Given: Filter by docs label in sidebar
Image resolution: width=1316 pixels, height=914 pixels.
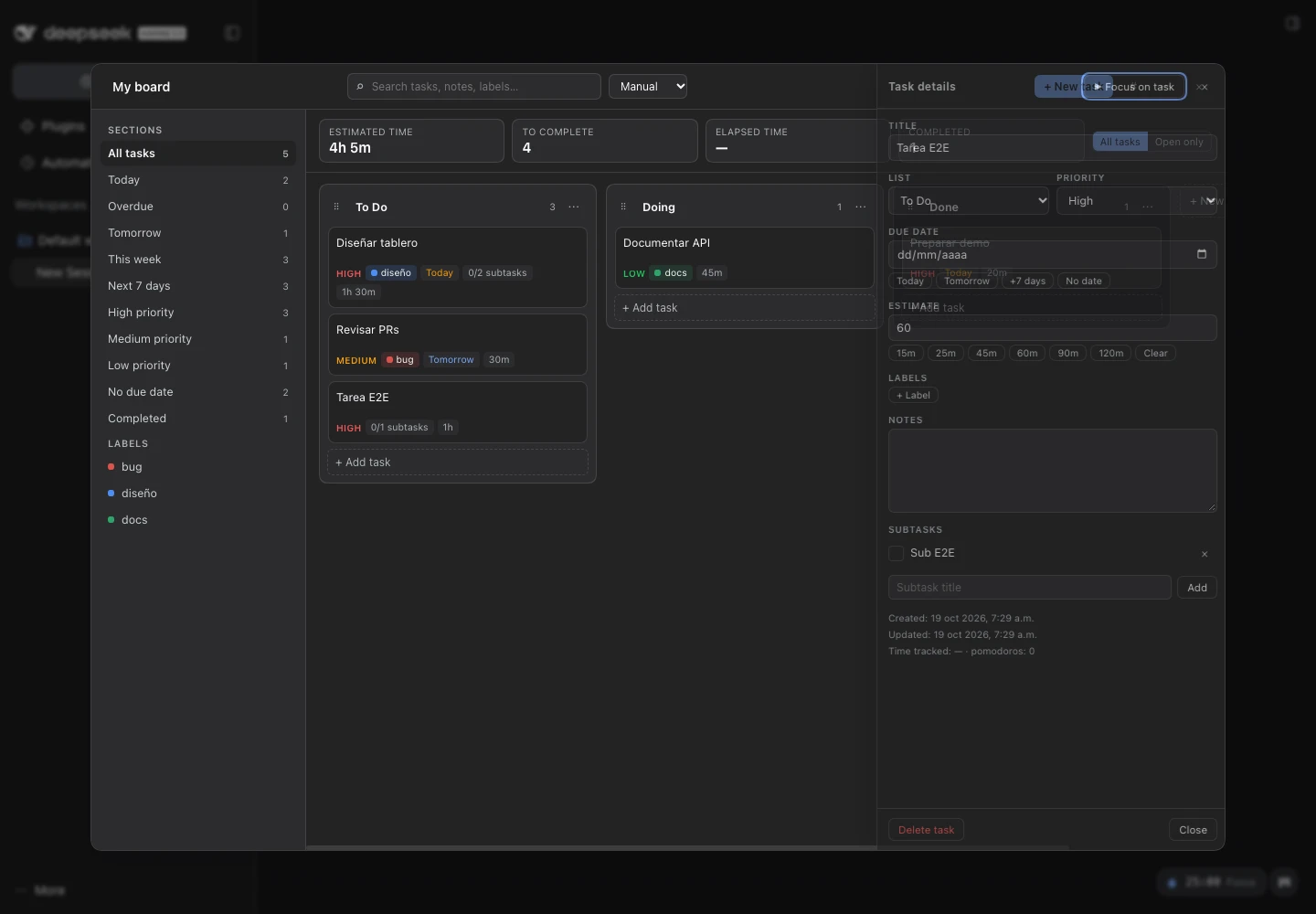Looking at the screenshot, I should [x=198, y=520].
